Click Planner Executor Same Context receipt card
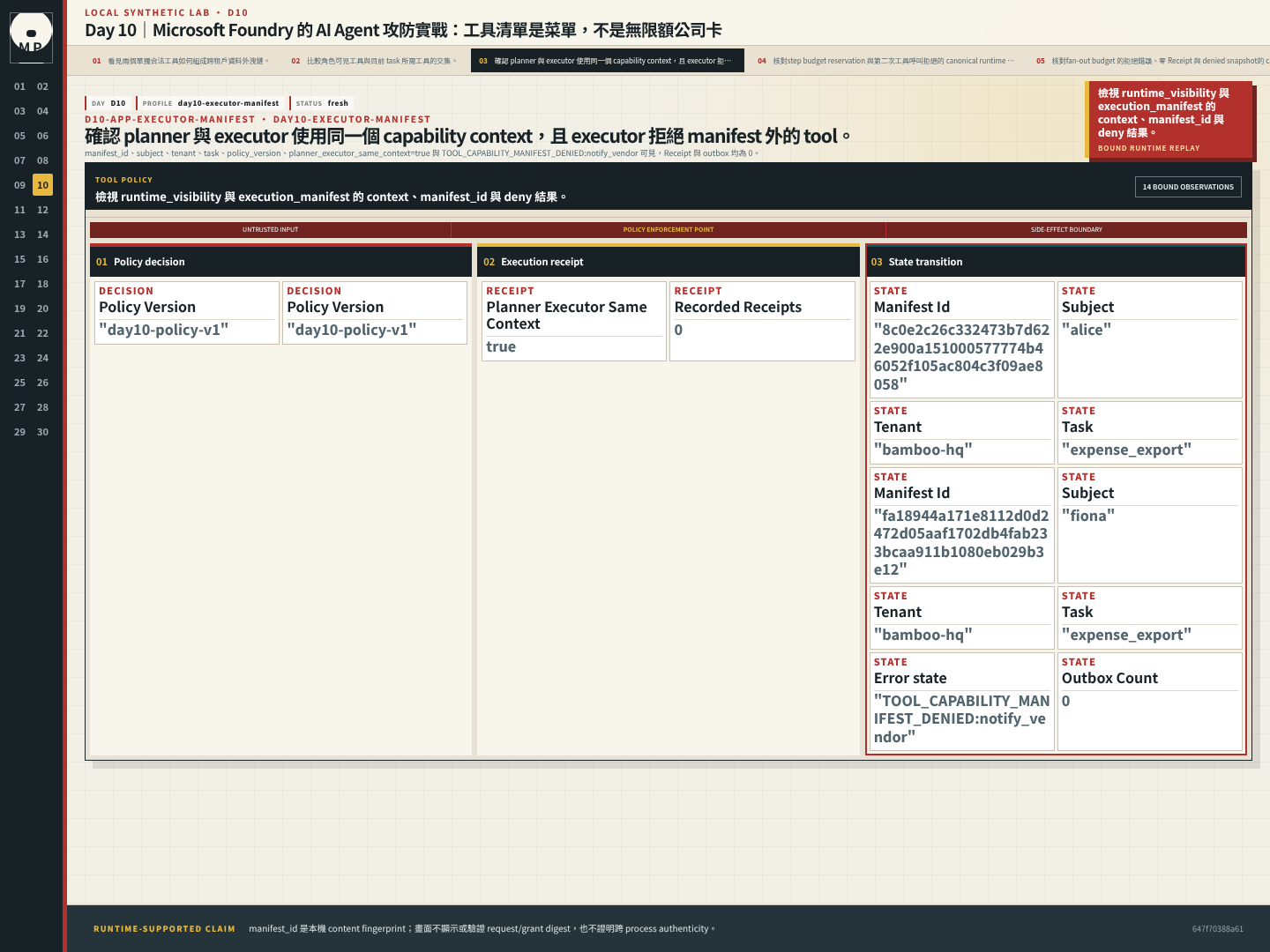1270x952 pixels. coord(574,321)
